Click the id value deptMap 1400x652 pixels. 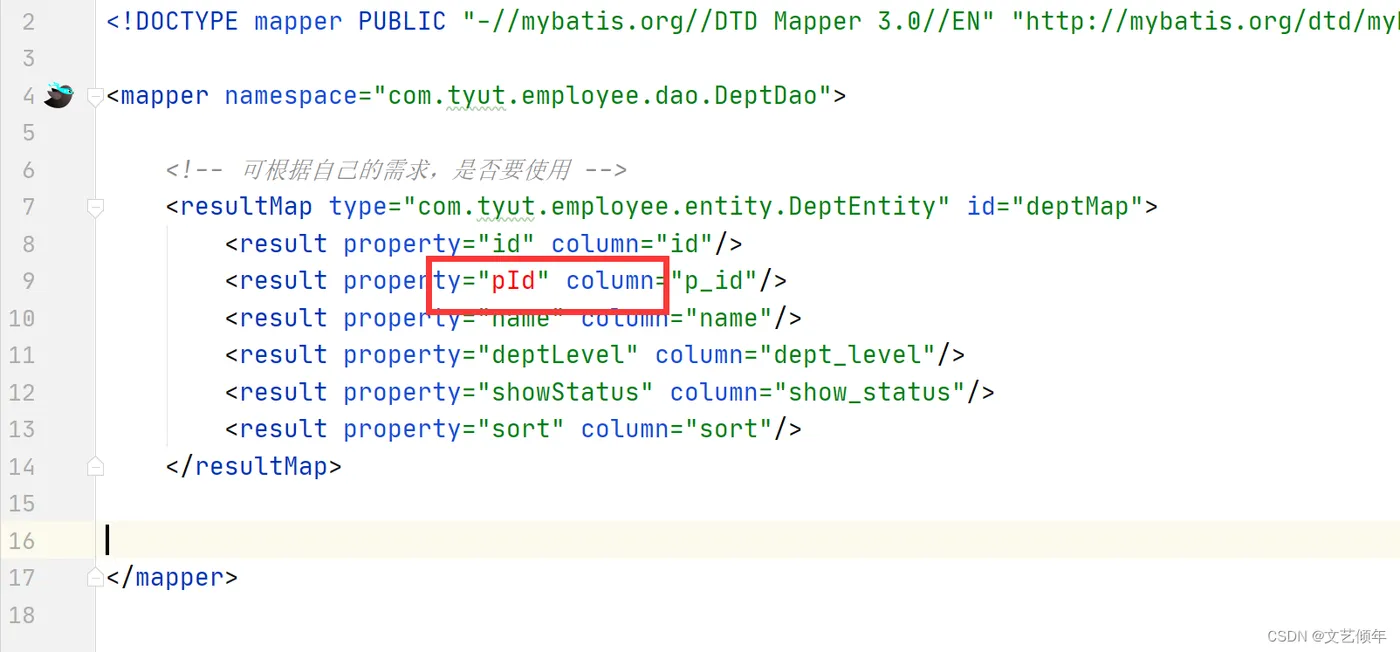(x=1077, y=207)
